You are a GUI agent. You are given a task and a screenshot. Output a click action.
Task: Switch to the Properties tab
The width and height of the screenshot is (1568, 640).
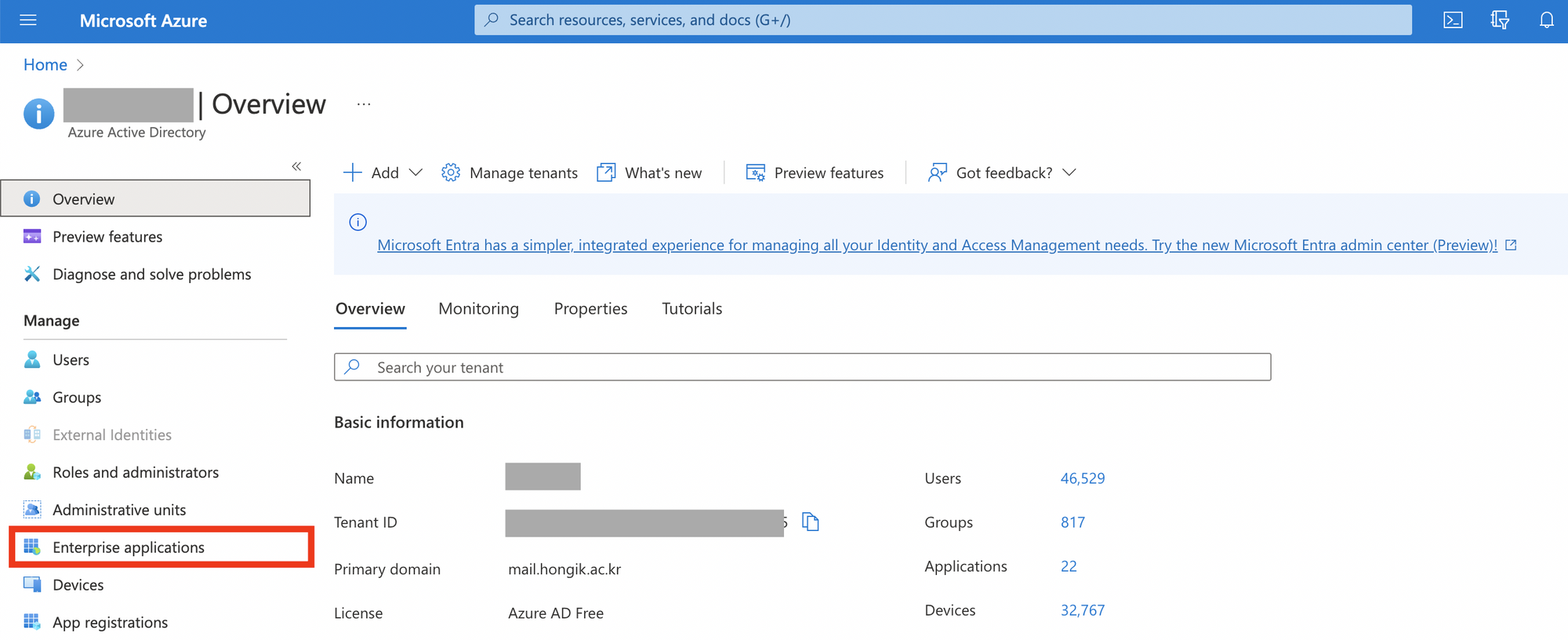pos(590,309)
